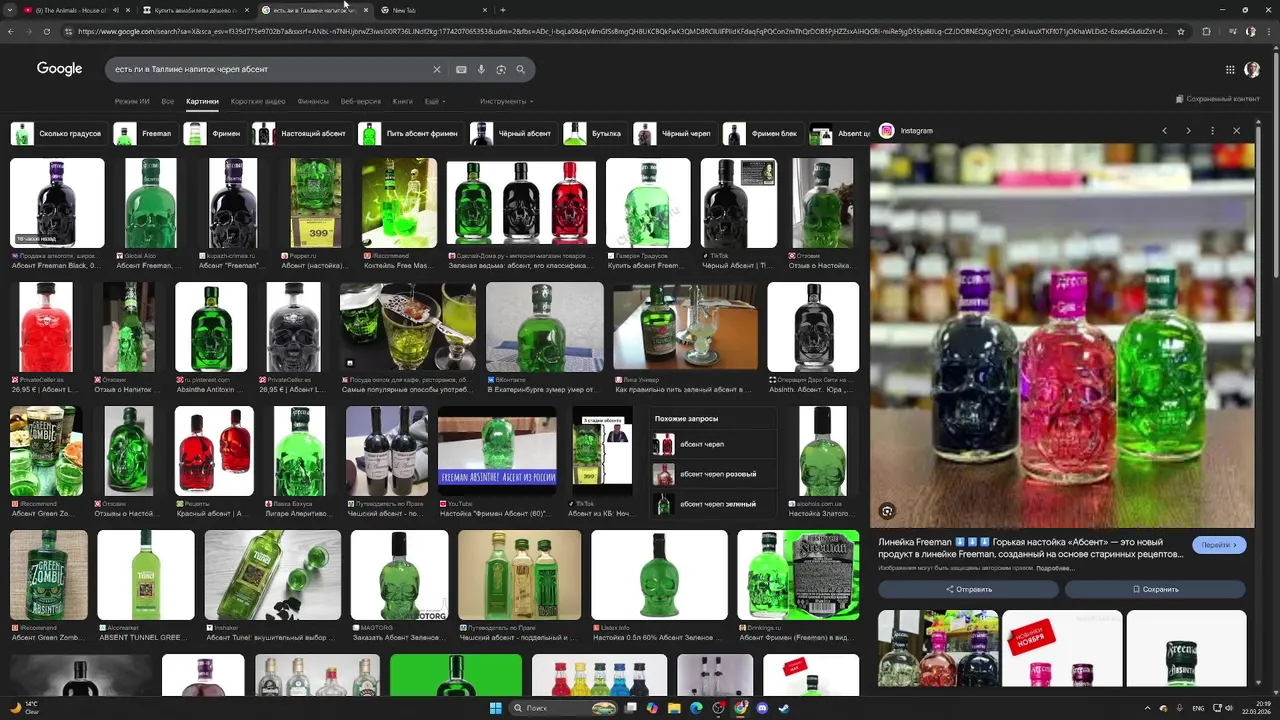The height and width of the screenshot is (720, 1280).
Task: Open Instagram source link in preview header
Action: coord(906,131)
